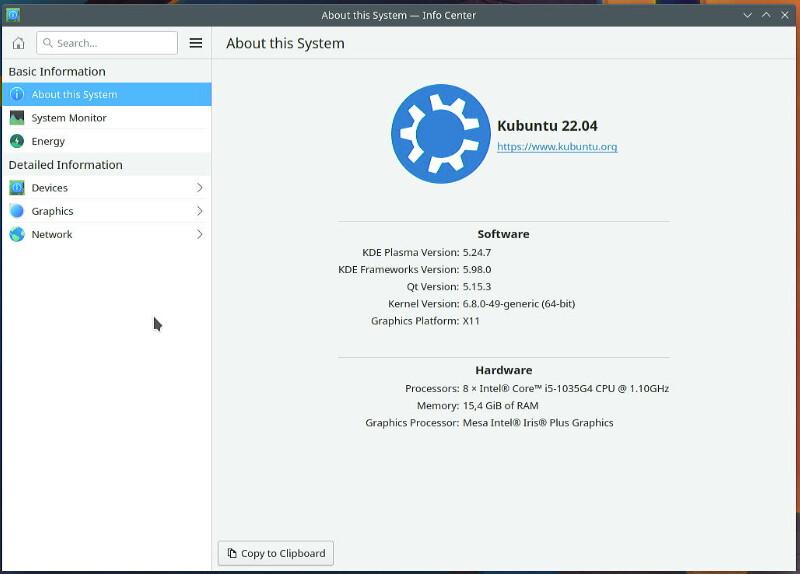This screenshot has height=574, width=800.
Task: Select the System Monitor entry
Action: [x=107, y=118]
